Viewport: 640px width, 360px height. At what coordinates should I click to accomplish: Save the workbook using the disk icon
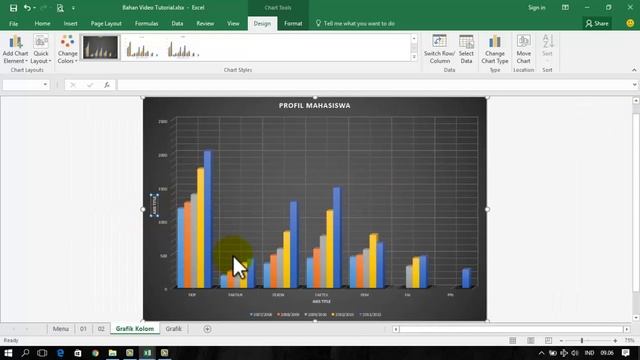coord(13,8)
